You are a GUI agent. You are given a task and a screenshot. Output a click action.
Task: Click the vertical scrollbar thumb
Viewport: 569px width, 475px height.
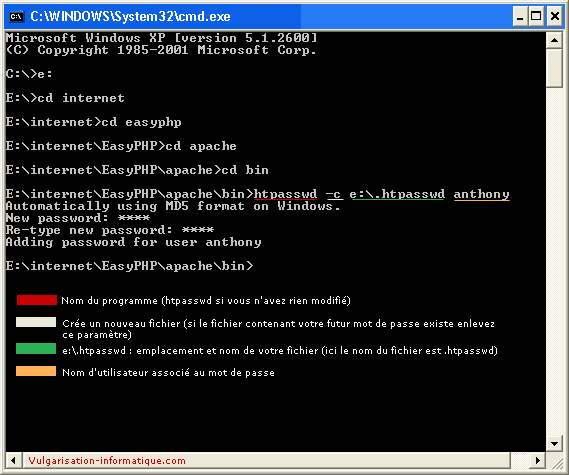(x=554, y=68)
